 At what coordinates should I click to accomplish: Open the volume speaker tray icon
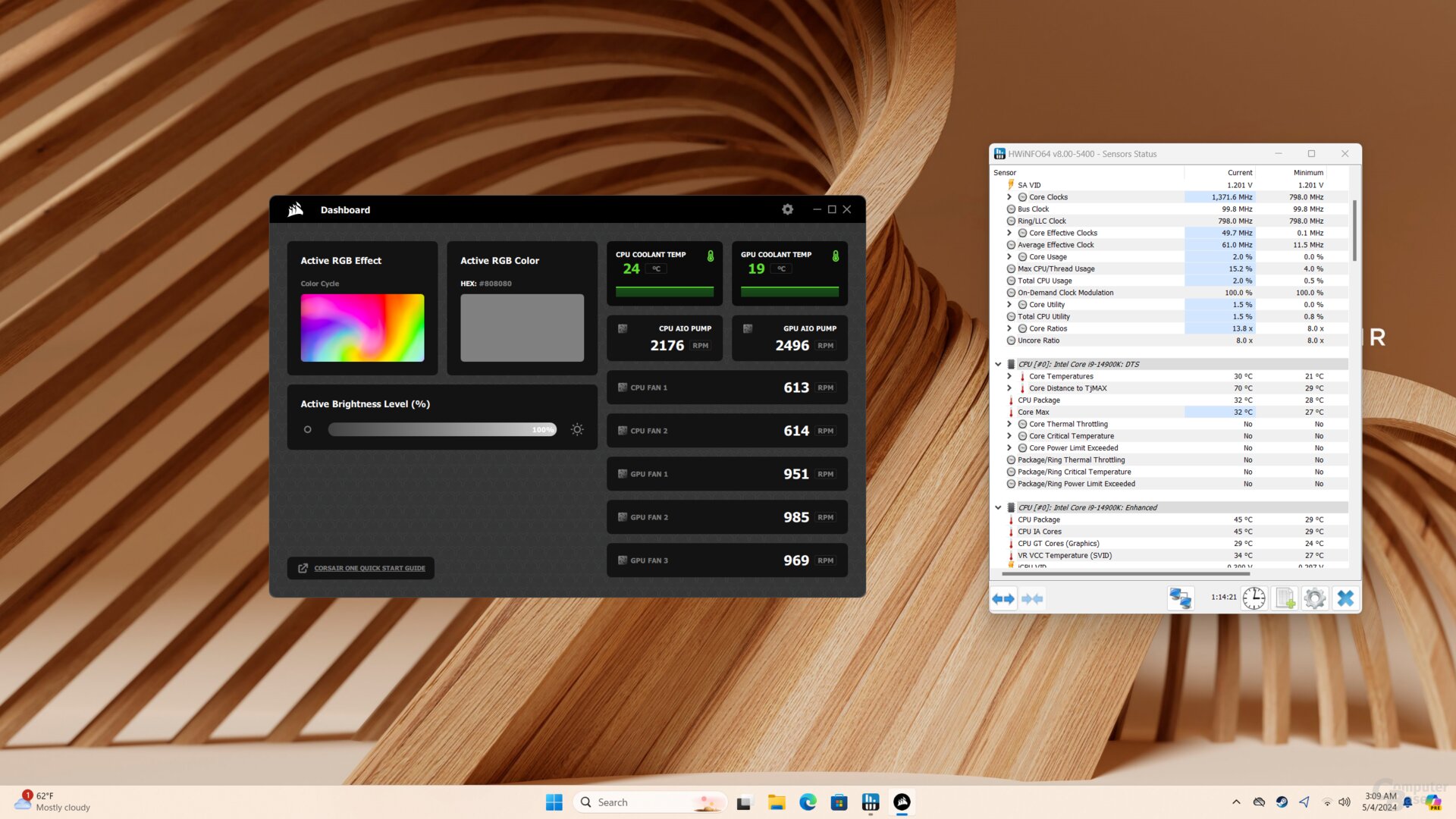[1345, 802]
